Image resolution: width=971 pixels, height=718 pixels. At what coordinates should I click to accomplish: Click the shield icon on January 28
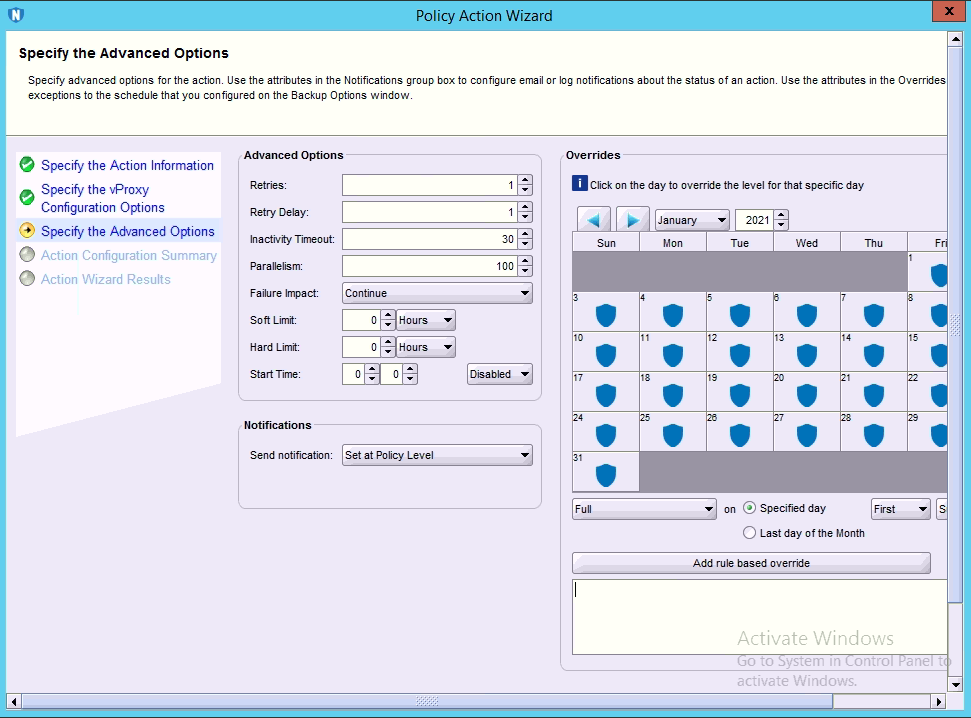874,435
